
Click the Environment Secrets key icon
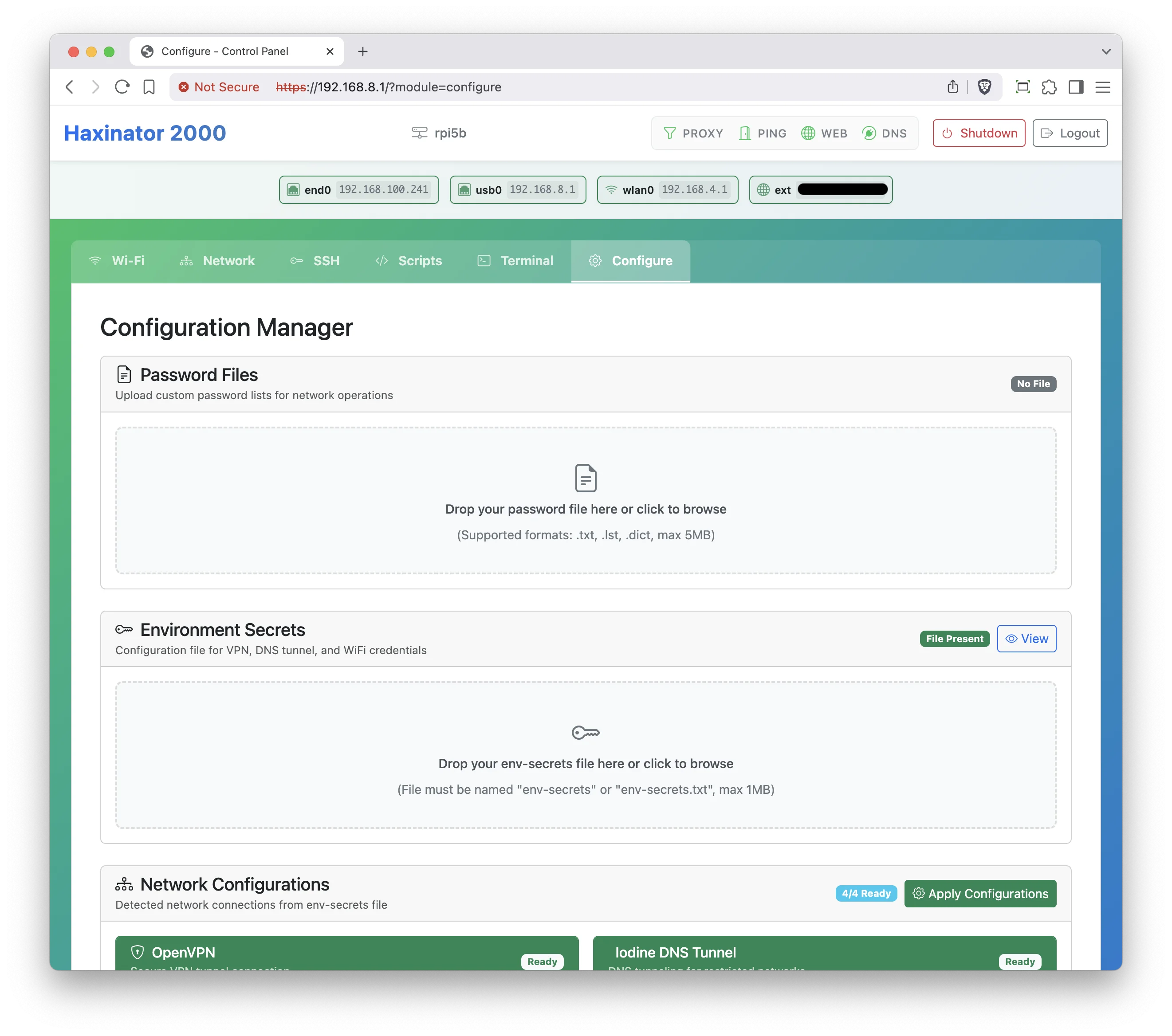coord(124,629)
